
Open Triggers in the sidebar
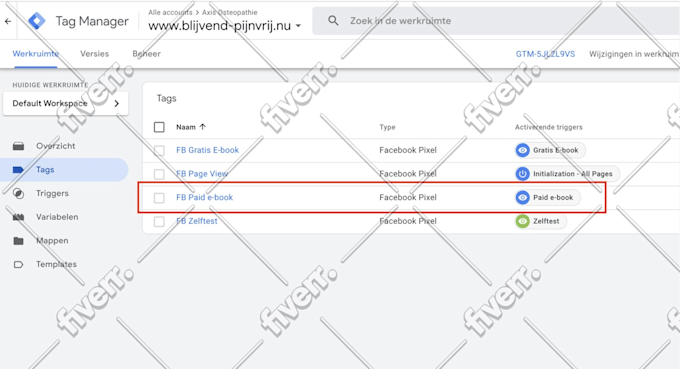(x=52, y=193)
